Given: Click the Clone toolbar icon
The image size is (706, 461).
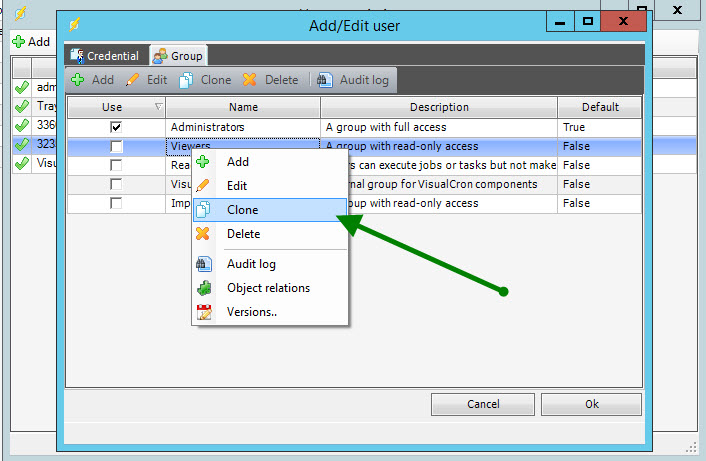Looking at the screenshot, I should pyautogui.click(x=186, y=80).
